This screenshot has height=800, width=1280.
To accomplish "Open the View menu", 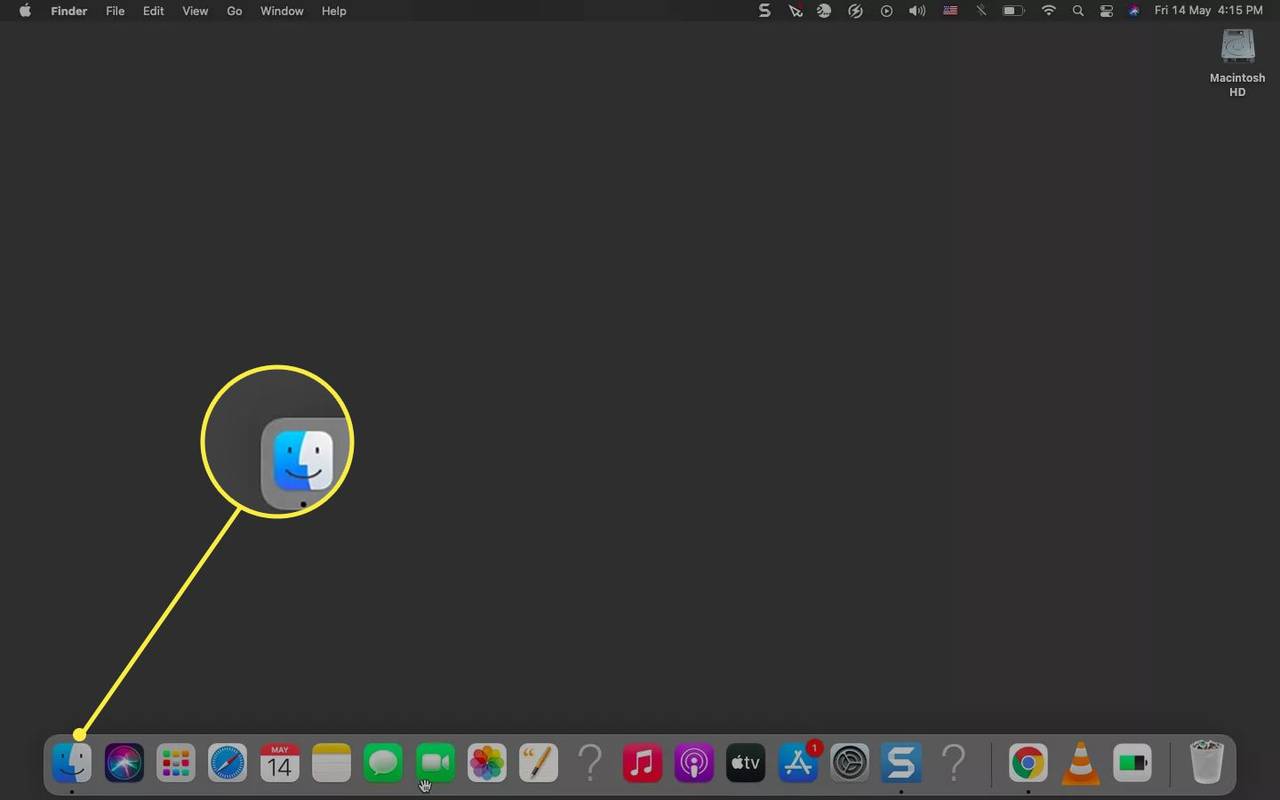I will click(x=195, y=11).
